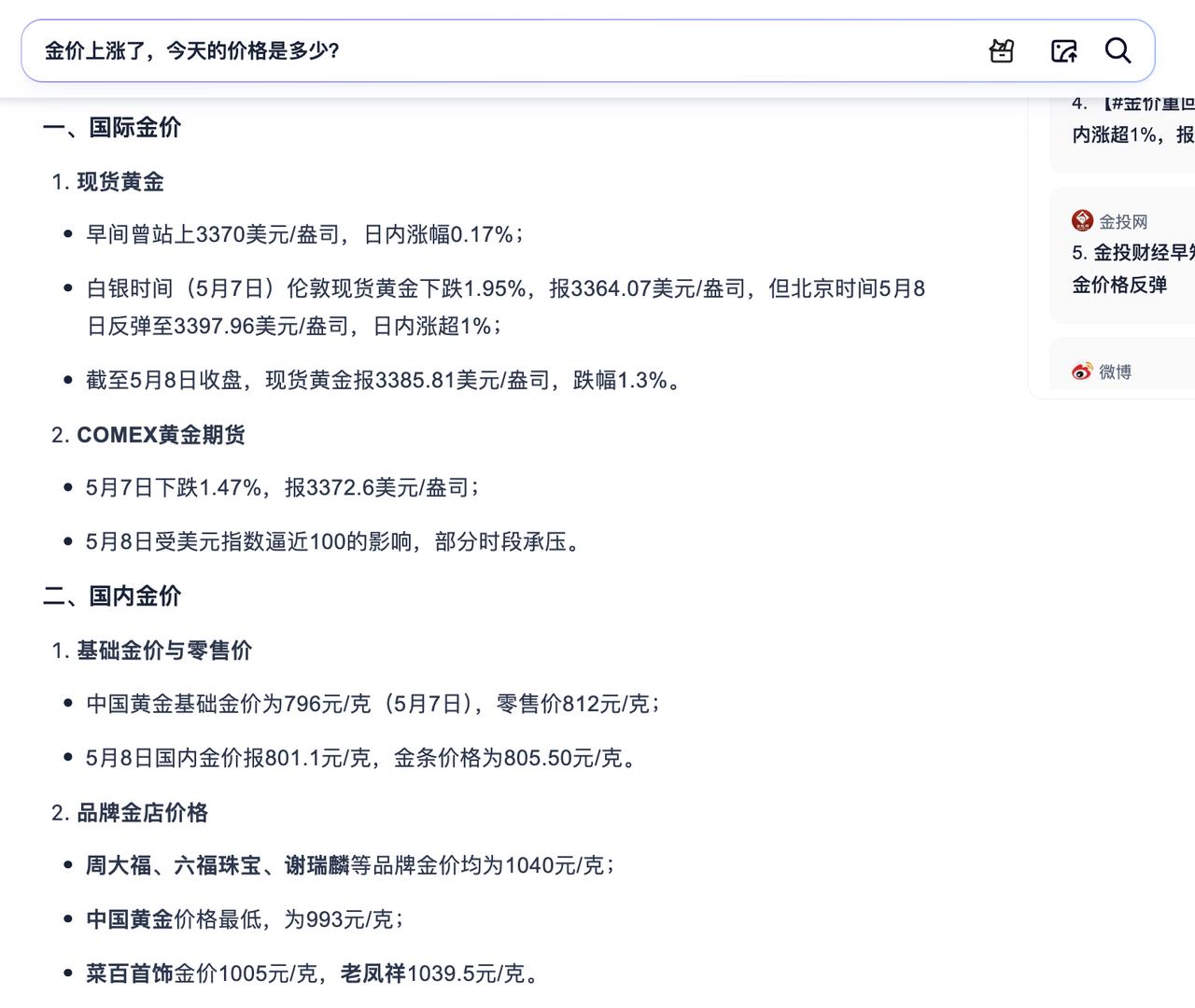This screenshot has width=1195, height=1008.
Task: Open source result 4 #金价重回 headline
Action: click(1133, 119)
